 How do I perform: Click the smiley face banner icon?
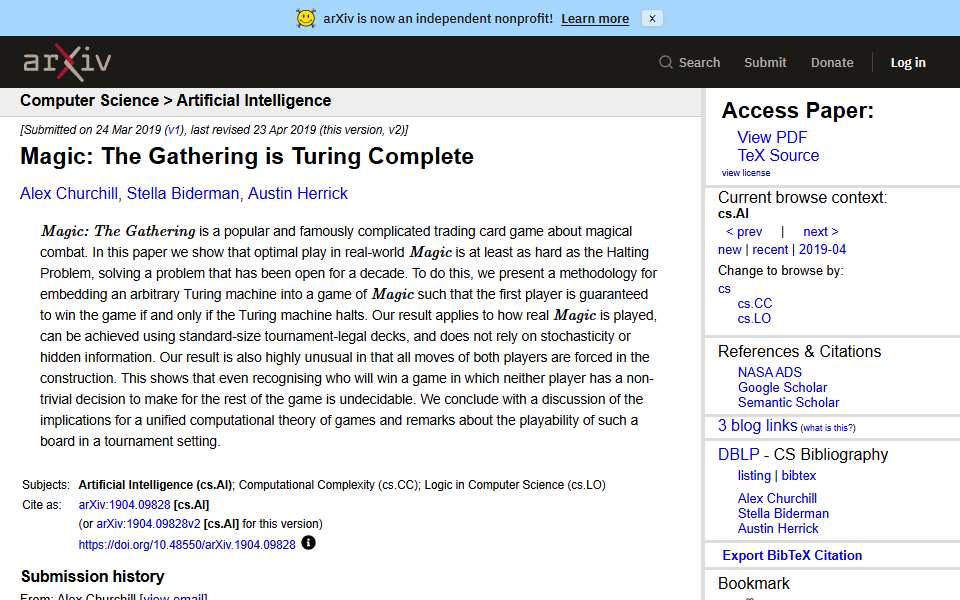pyautogui.click(x=306, y=18)
